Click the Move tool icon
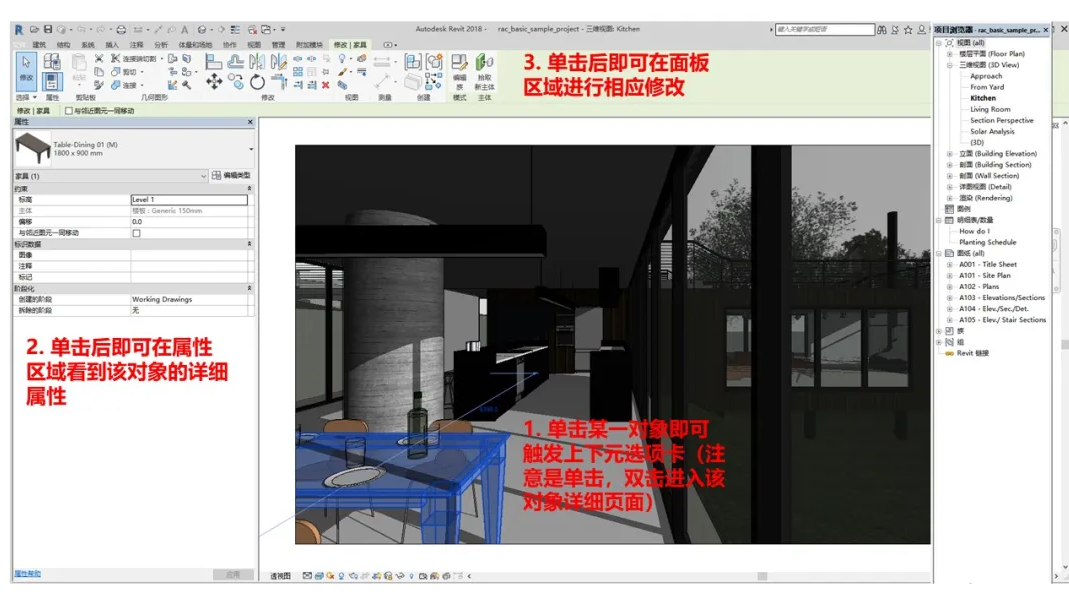This screenshot has height=601, width=1069. [x=214, y=81]
